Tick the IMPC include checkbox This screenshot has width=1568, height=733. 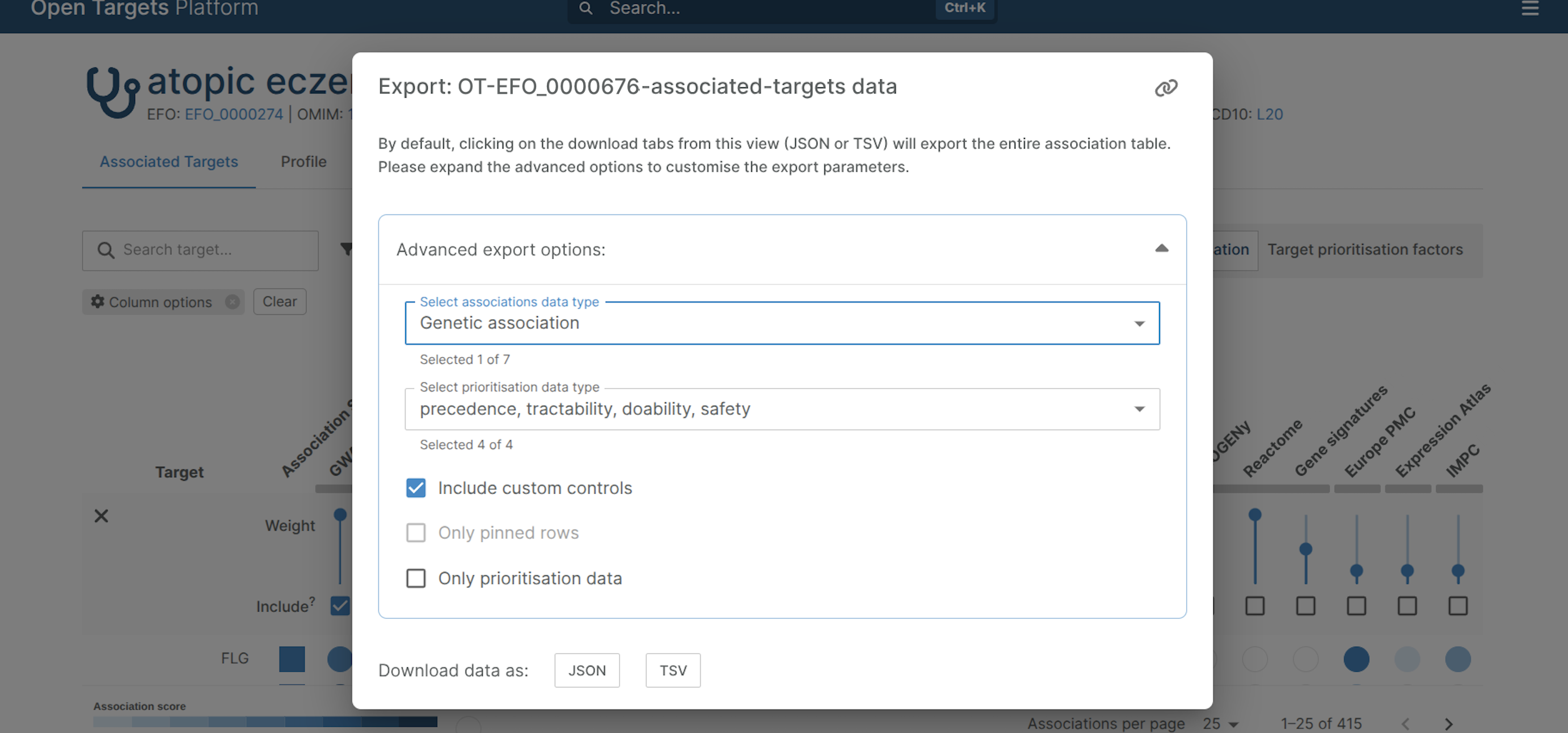tap(1457, 606)
